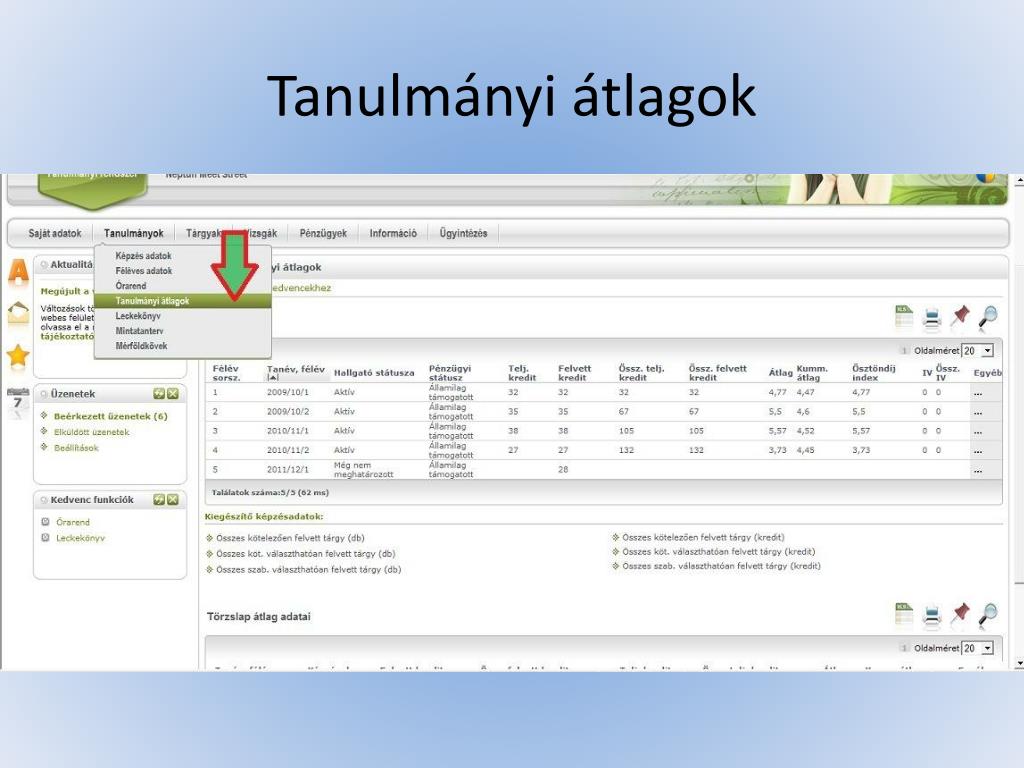Click the page scrollbar up arrow
Screen dimensions: 1024x768
coord(1019,180)
